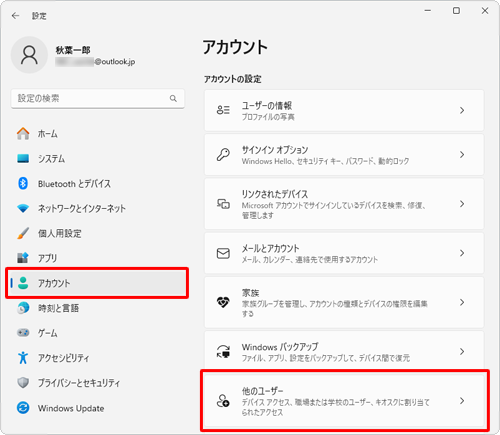
Task: Go to システム settings
Action: [97, 158]
